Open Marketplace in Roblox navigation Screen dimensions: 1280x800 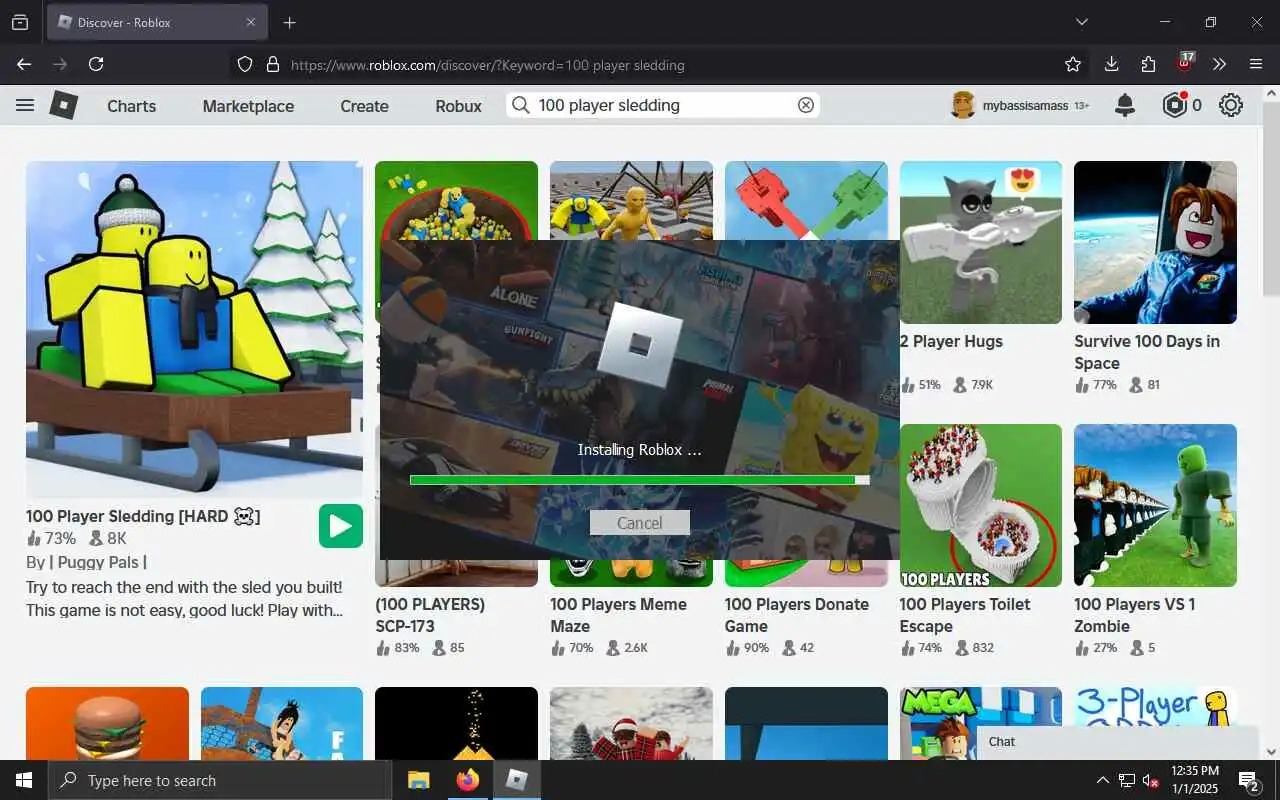(248, 106)
